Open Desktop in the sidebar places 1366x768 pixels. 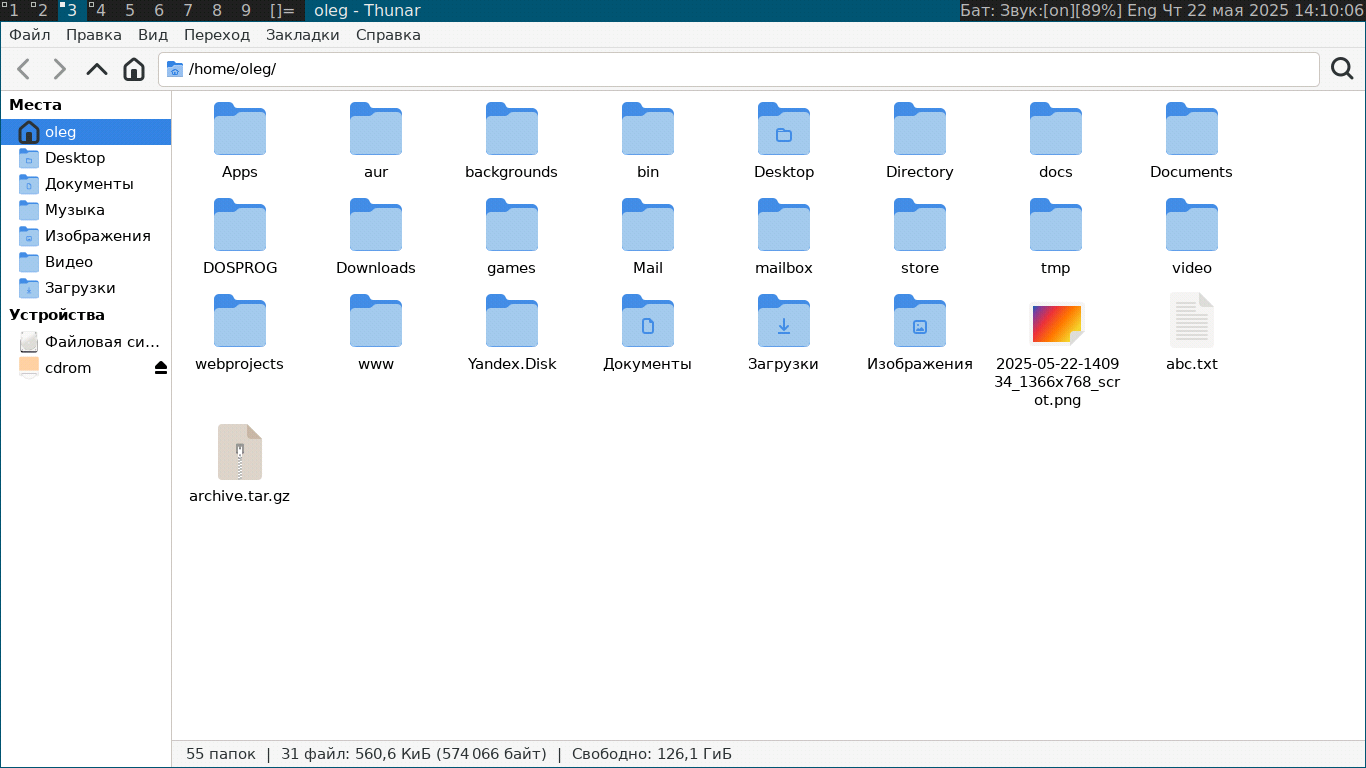pyautogui.click(x=86, y=158)
